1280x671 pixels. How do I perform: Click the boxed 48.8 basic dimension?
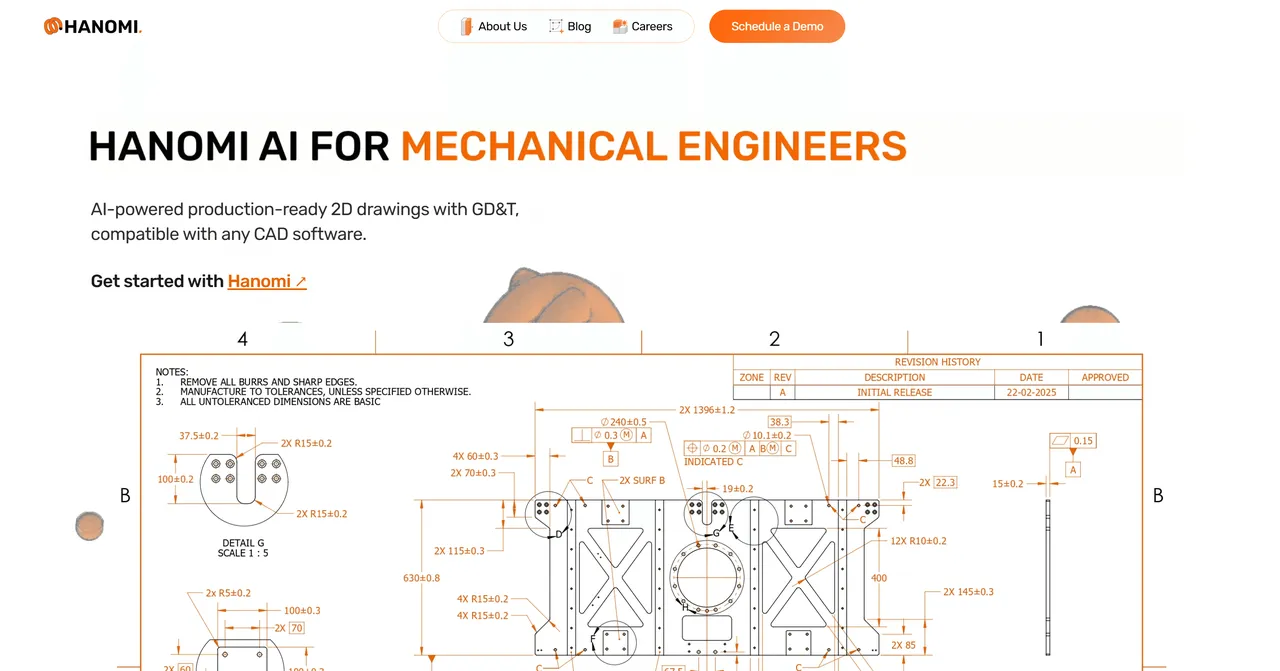903,461
